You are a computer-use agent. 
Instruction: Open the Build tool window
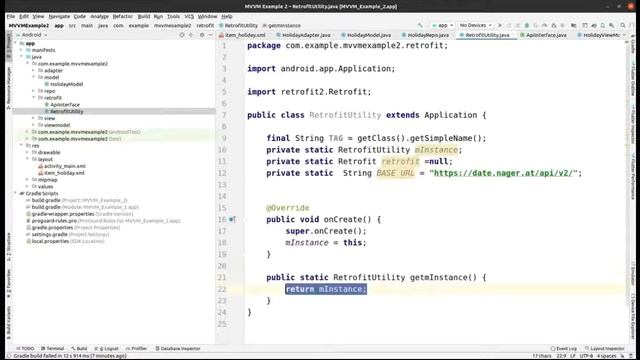coord(80,349)
